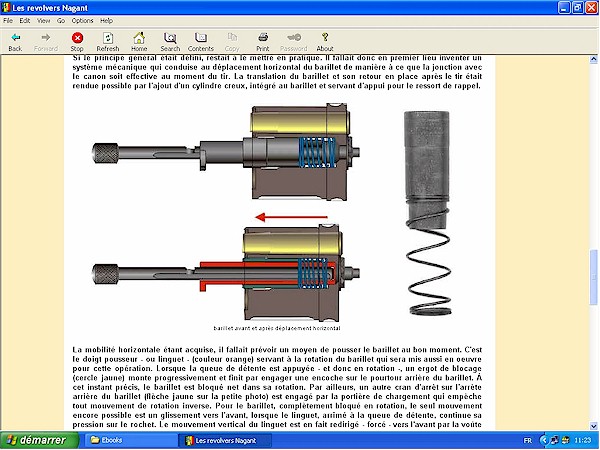Open the Contents toolbar icon
Image resolution: width=600 pixels, height=450 pixels.
201,41
